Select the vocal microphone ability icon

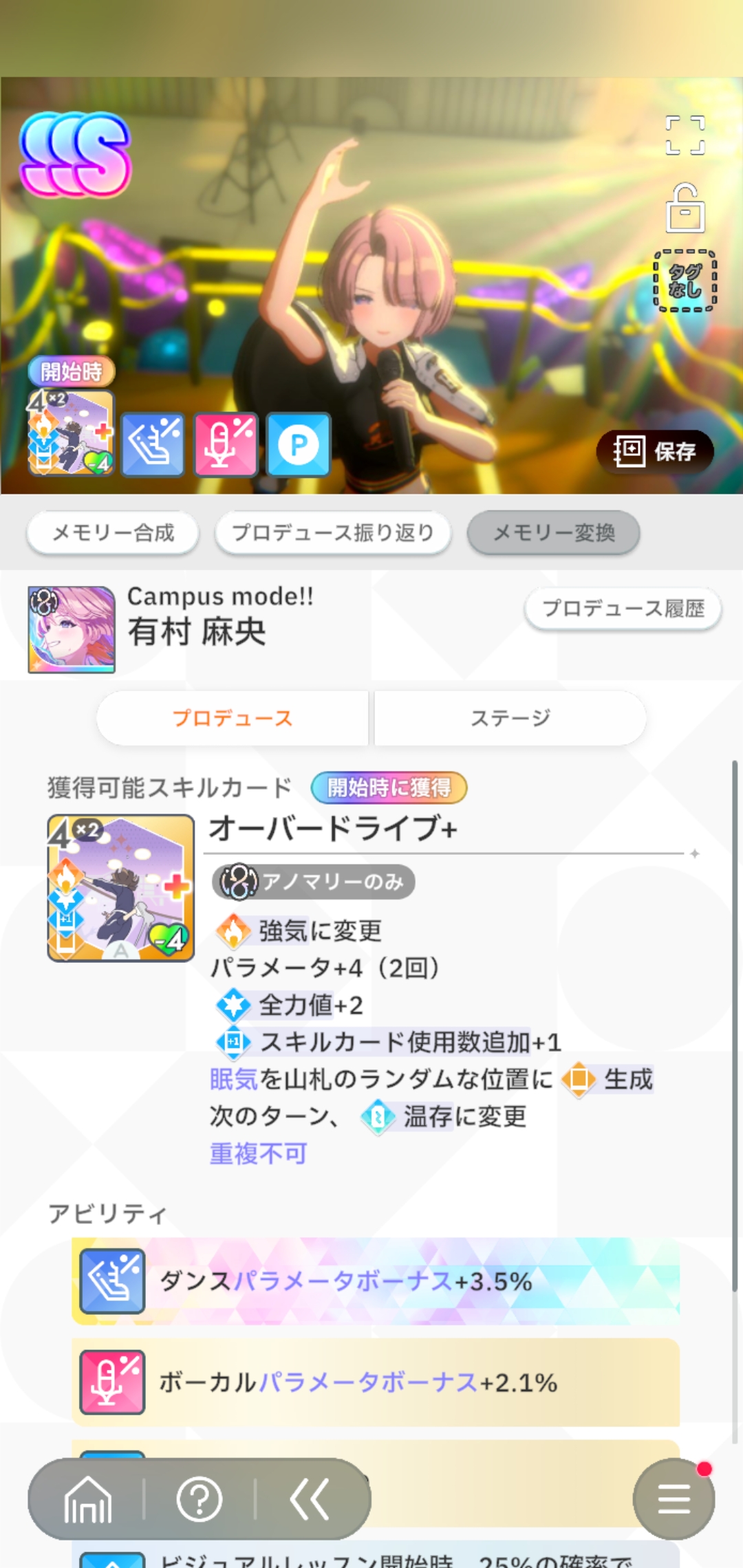[226, 444]
